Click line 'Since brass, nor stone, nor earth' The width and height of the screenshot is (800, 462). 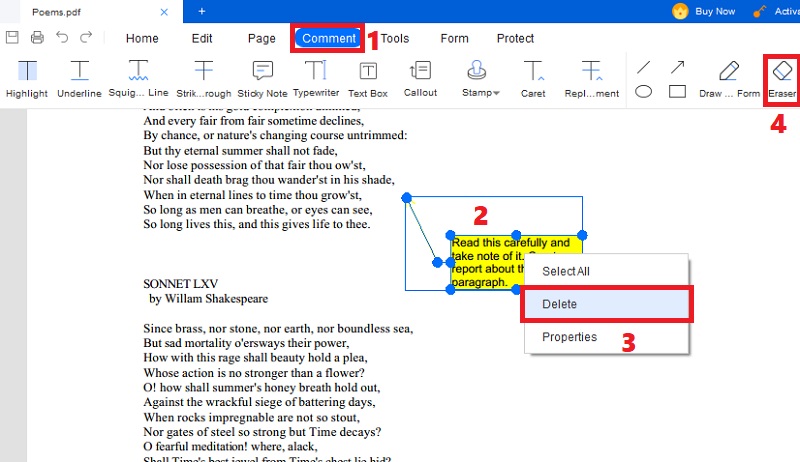point(278,328)
